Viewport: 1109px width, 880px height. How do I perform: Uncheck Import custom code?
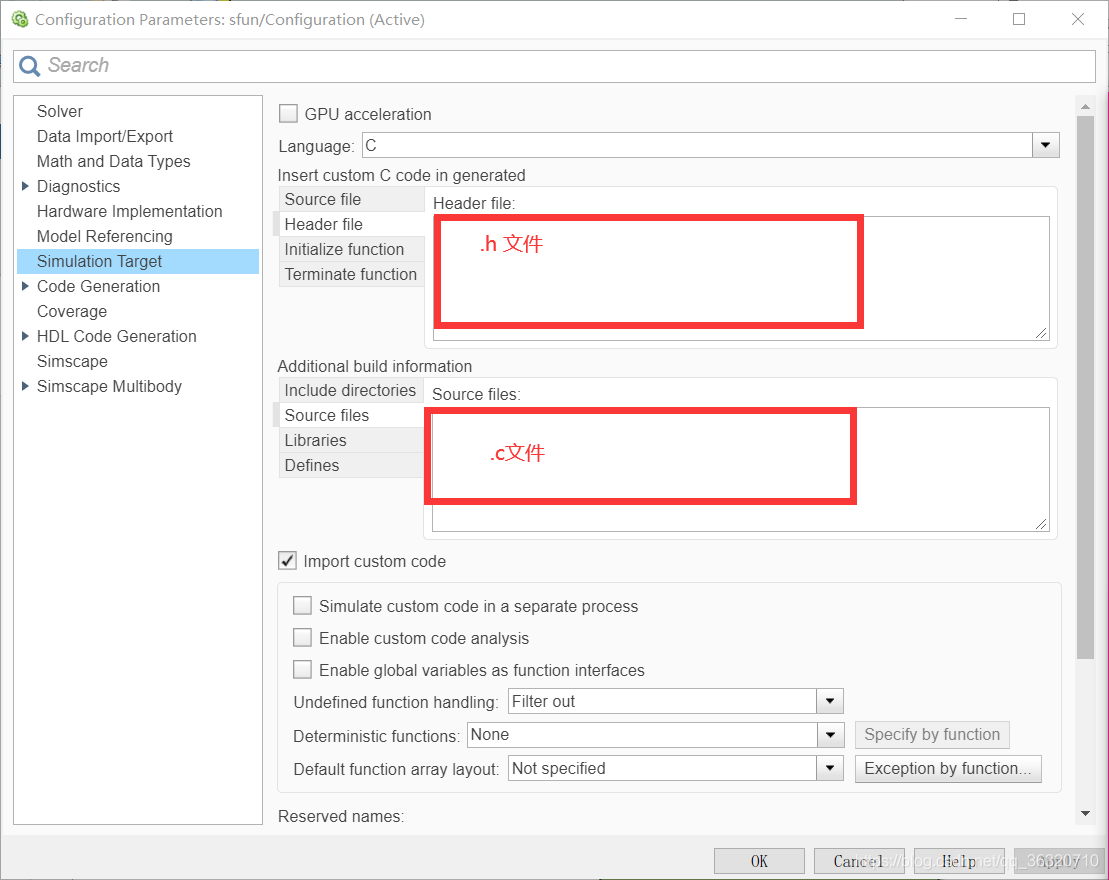click(287, 561)
